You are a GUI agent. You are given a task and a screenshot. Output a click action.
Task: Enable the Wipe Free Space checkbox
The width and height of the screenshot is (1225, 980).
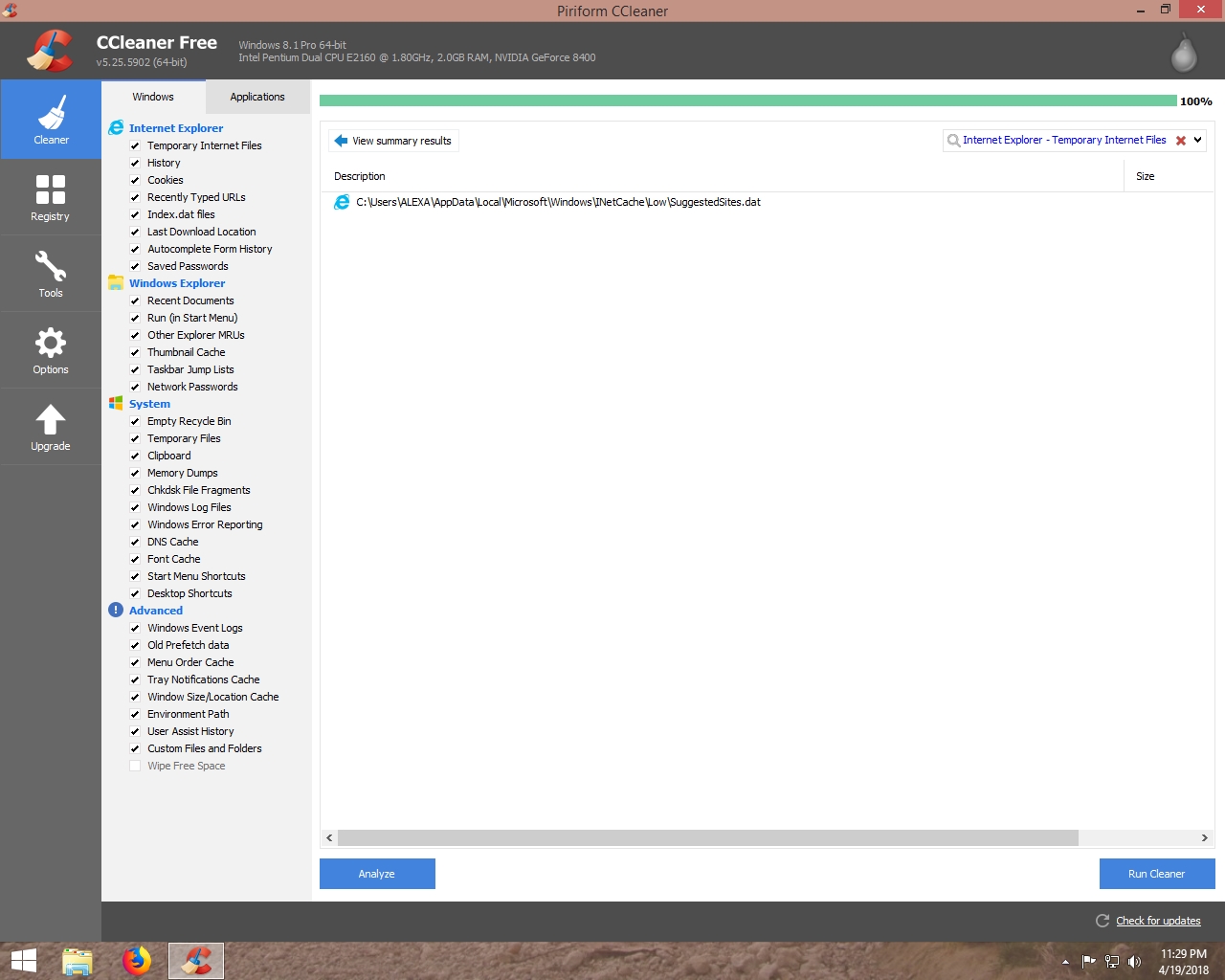coord(135,766)
